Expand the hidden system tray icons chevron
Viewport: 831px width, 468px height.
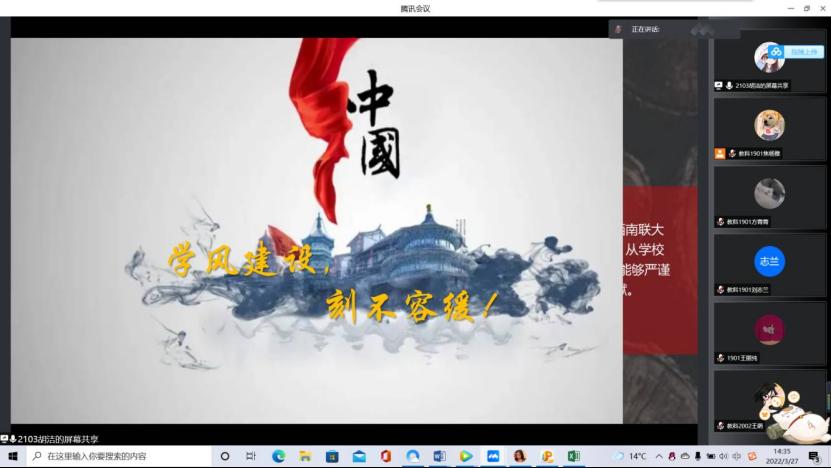pos(659,456)
